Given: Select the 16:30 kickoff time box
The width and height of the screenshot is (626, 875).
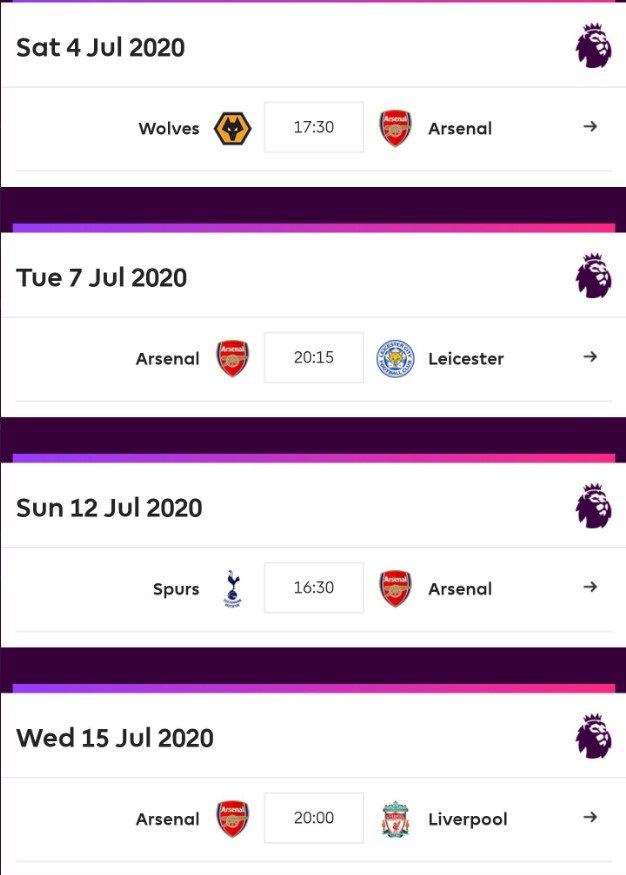Looking at the screenshot, I should coord(314,588).
